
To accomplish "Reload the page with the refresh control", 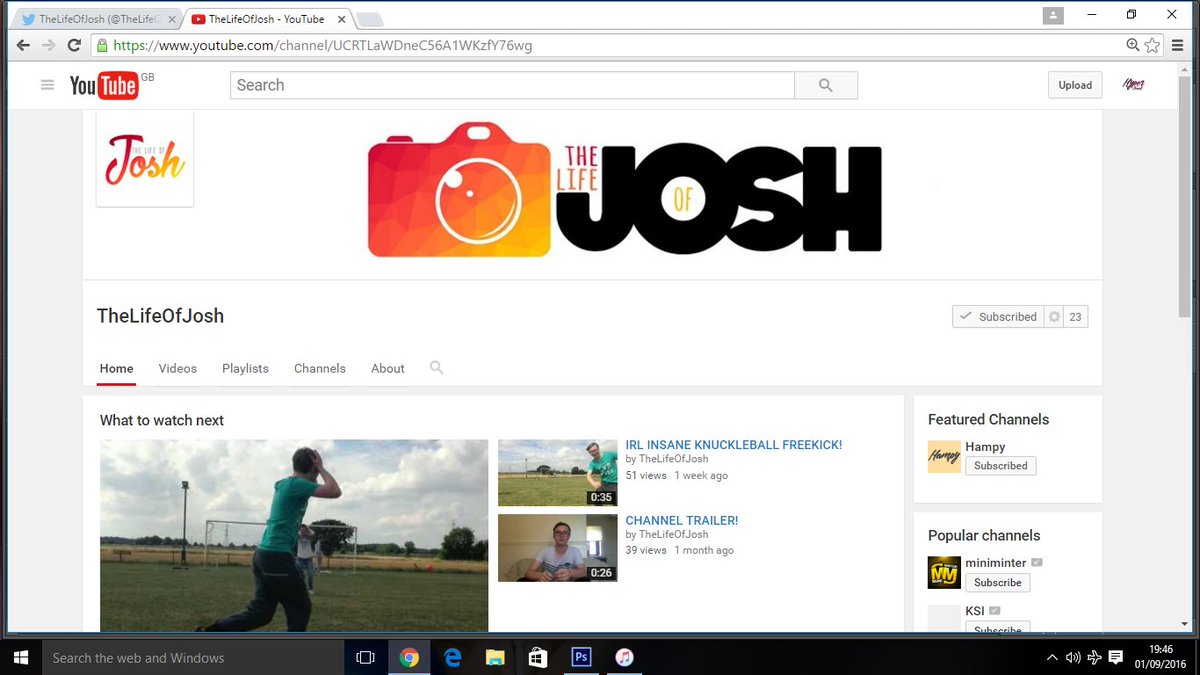I will tap(75, 45).
